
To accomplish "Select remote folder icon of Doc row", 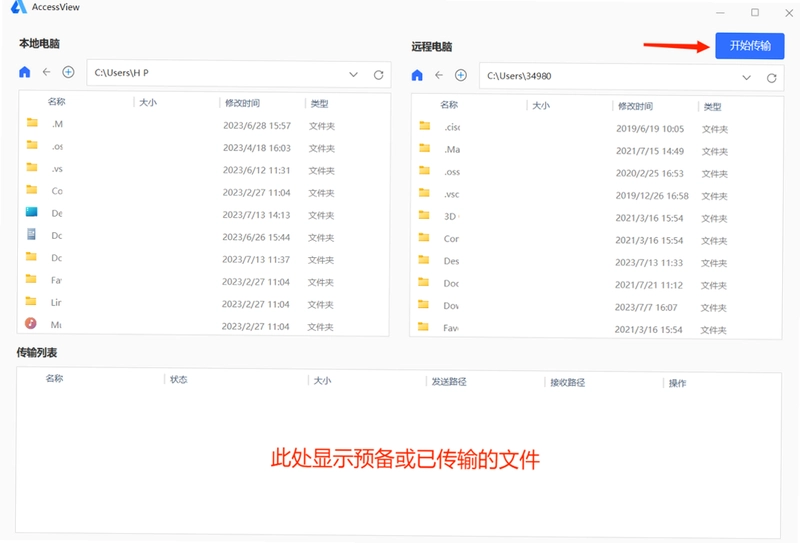I will [x=423, y=282].
